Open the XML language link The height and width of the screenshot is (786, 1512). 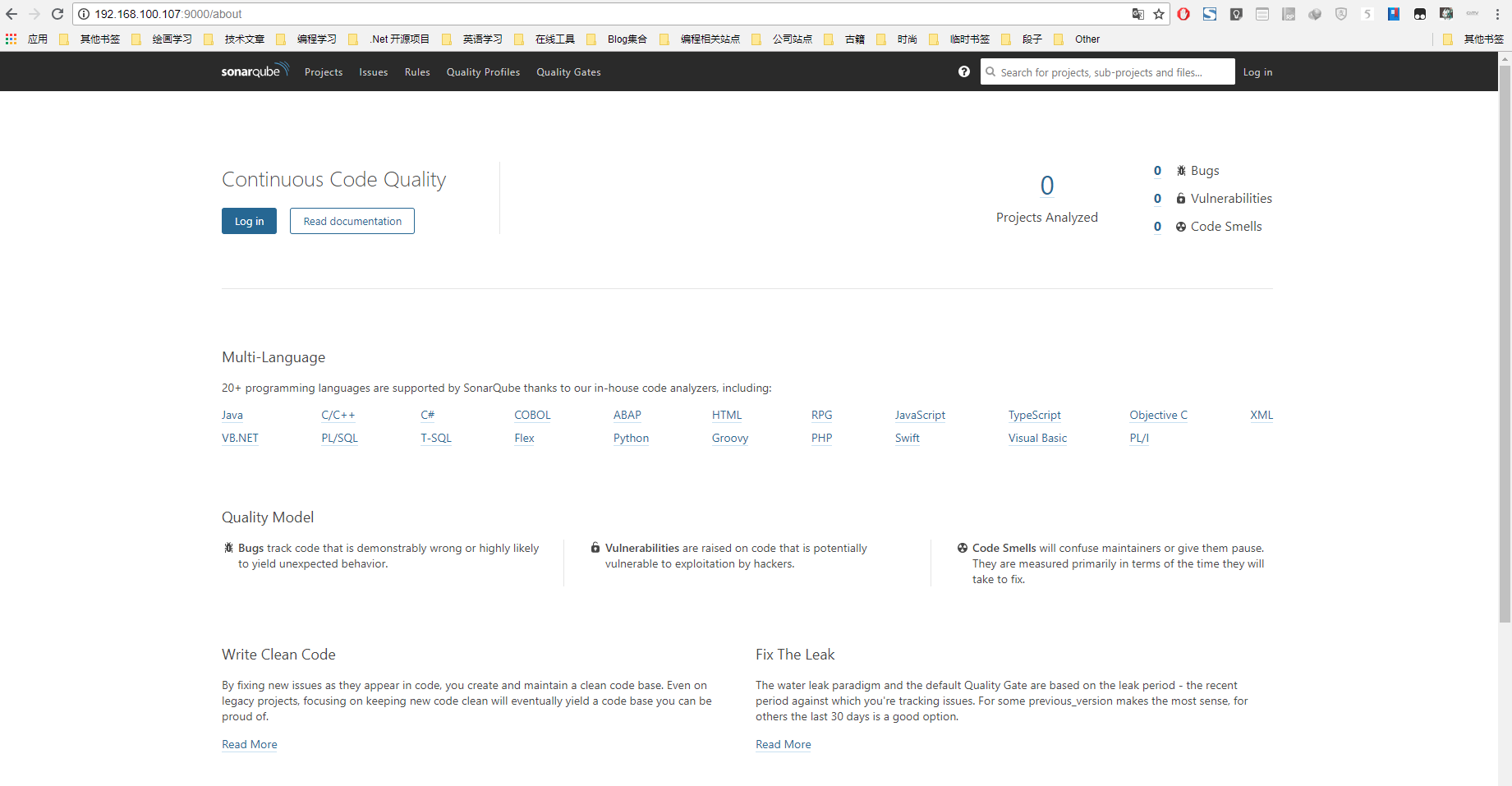(x=1262, y=416)
